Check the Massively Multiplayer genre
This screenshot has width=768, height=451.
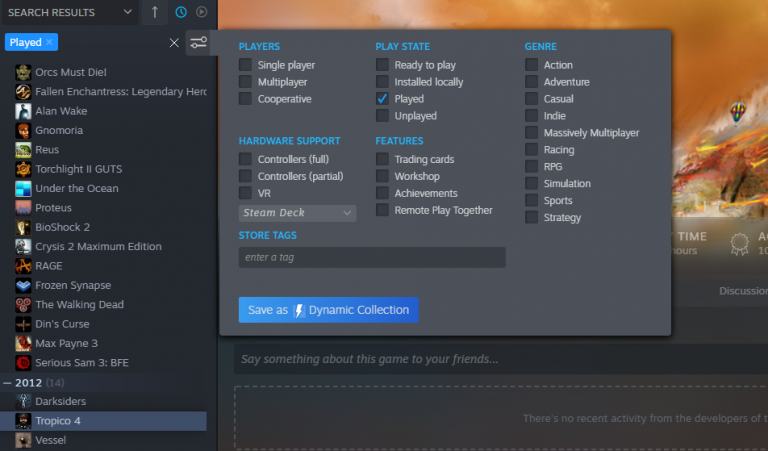pos(531,133)
